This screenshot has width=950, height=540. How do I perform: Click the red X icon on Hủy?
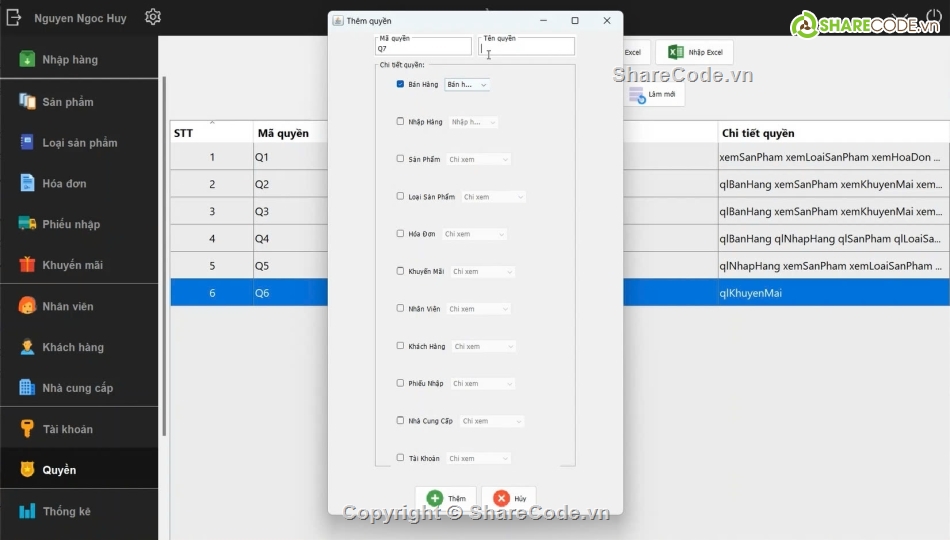click(x=501, y=498)
